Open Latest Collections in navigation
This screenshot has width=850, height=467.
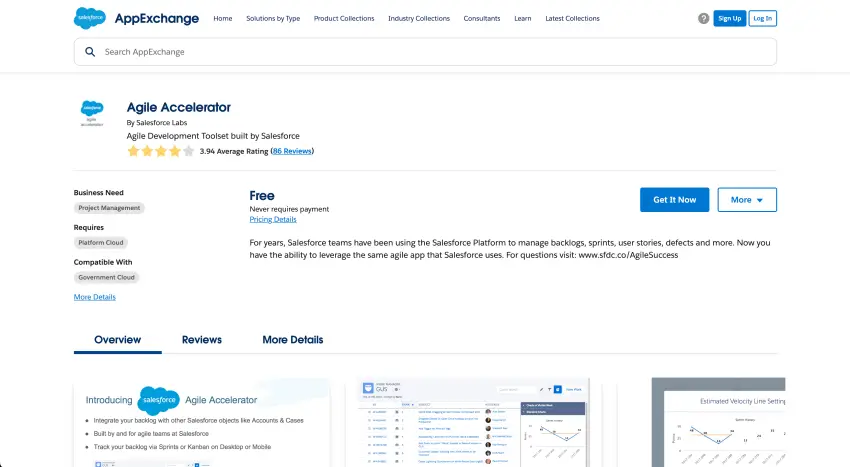pos(572,18)
